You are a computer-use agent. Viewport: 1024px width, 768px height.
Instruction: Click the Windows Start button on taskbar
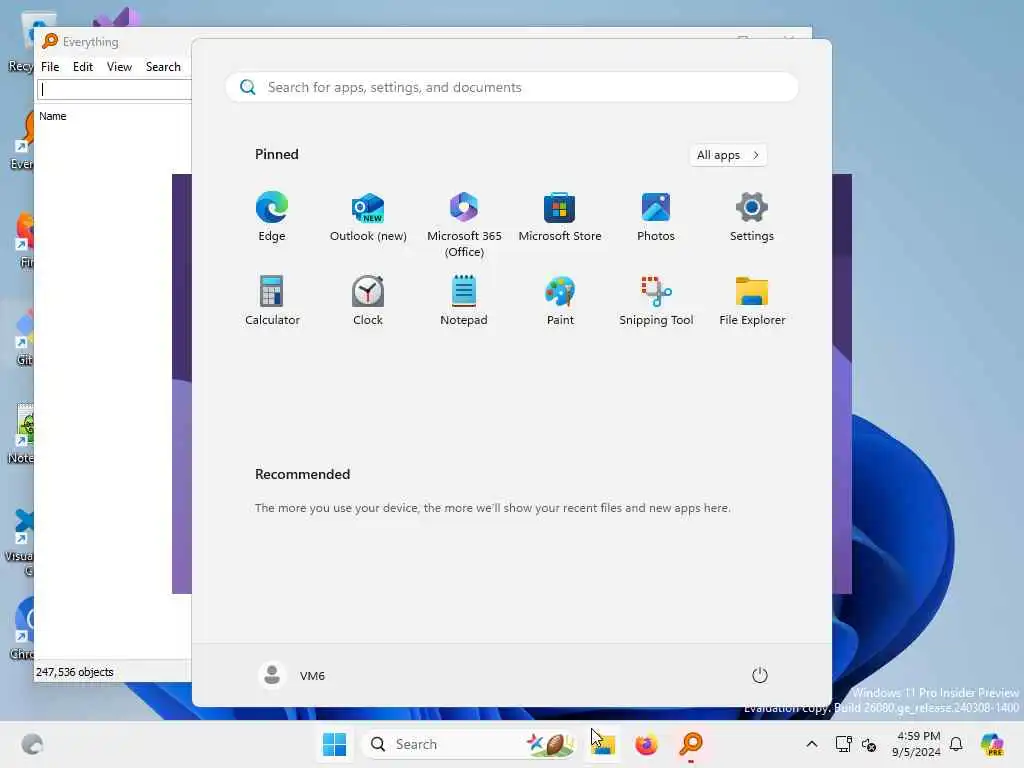click(334, 744)
